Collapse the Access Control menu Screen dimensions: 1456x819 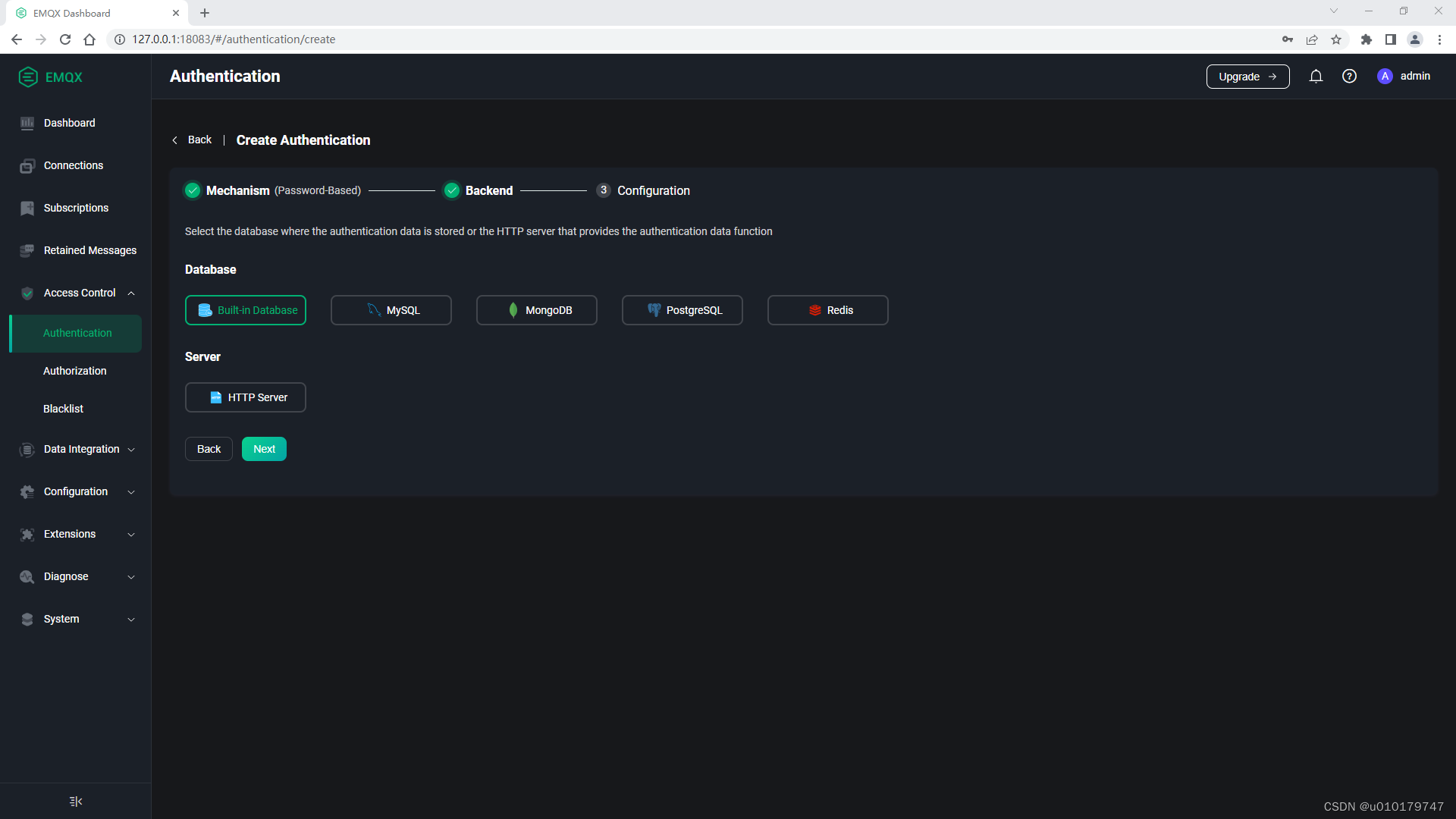pyautogui.click(x=131, y=293)
